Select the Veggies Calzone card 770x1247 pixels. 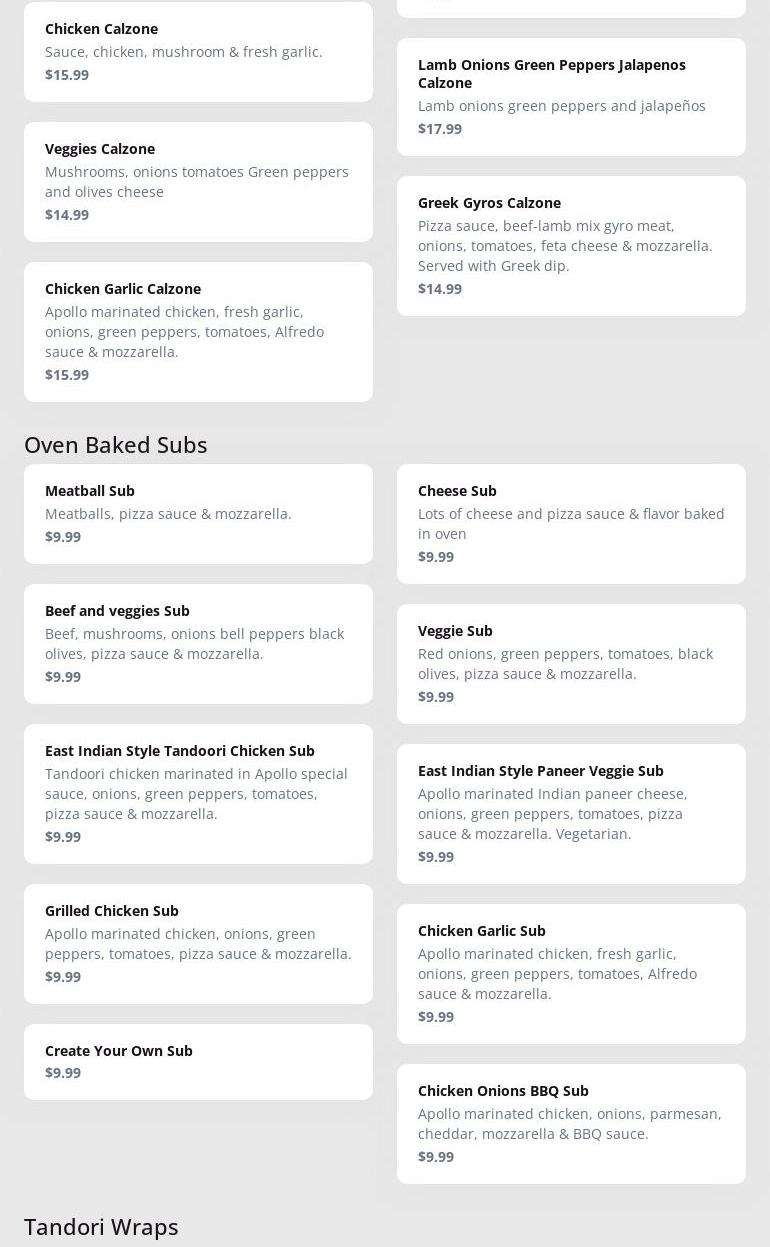(198, 181)
